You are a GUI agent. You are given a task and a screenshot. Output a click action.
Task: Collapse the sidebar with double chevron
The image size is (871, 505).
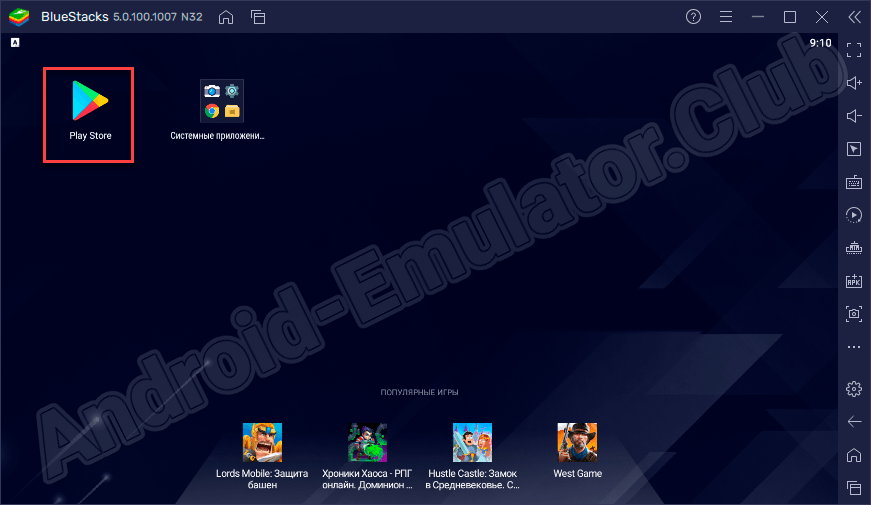tap(854, 17)
